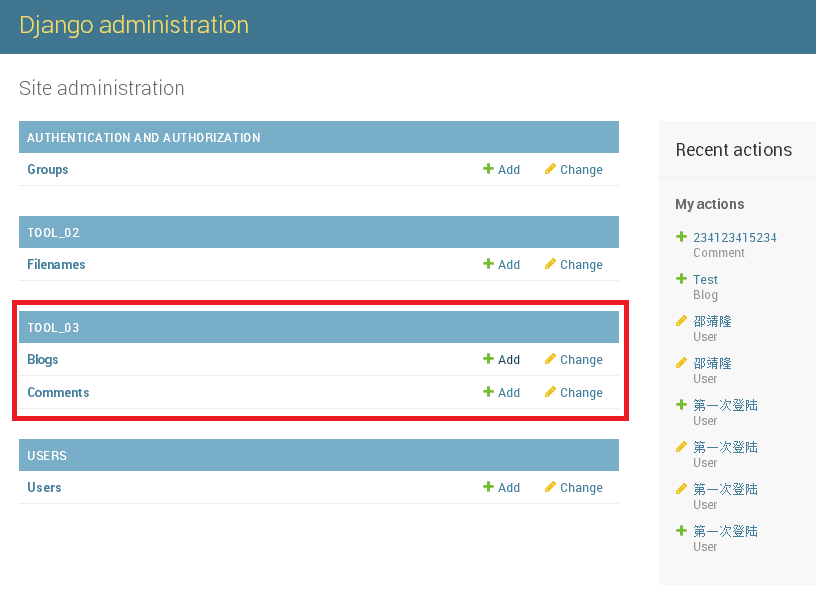Click Change link for Users
Screen dimensions: 816x592
click(x=581, y=487)
